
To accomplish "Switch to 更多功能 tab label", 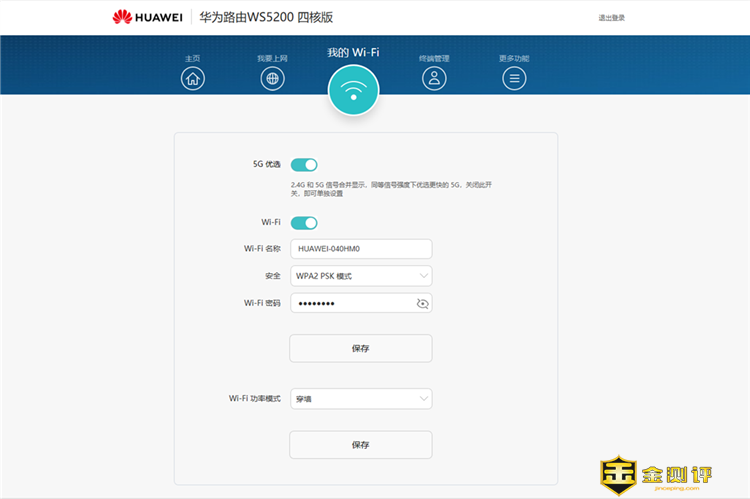I will 514,58.
